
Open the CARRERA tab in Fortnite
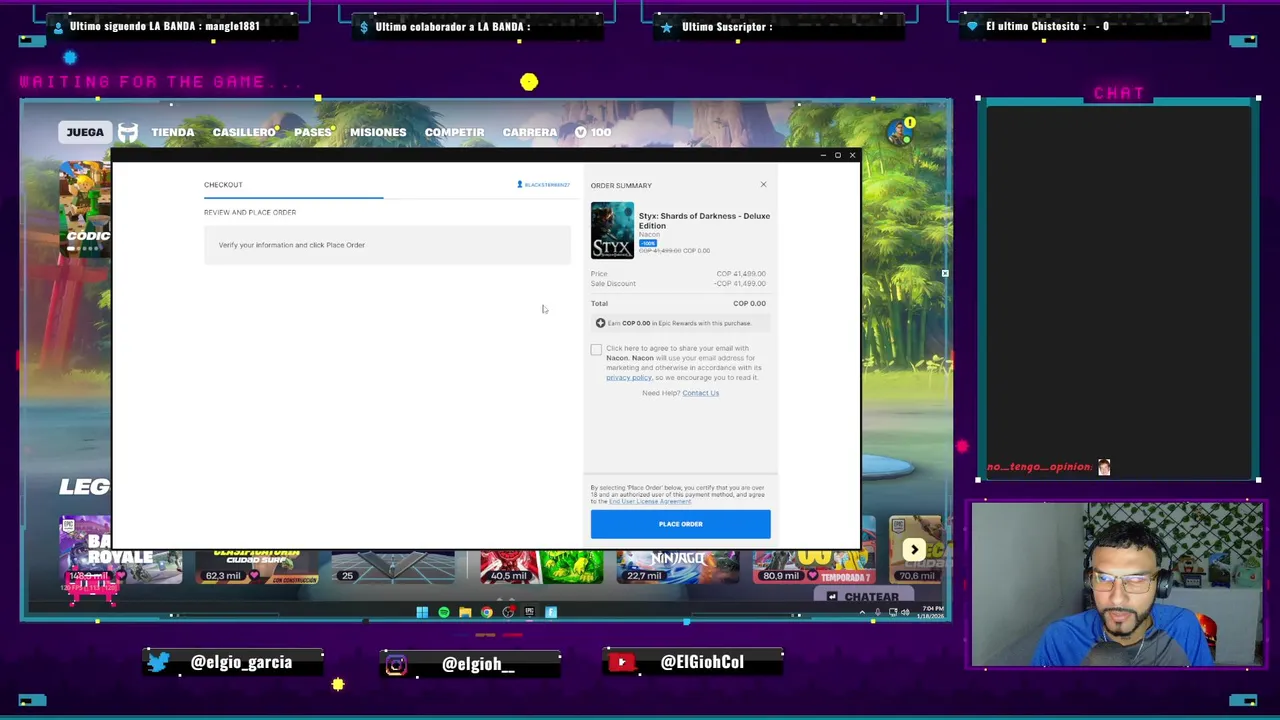coord(530,132)
